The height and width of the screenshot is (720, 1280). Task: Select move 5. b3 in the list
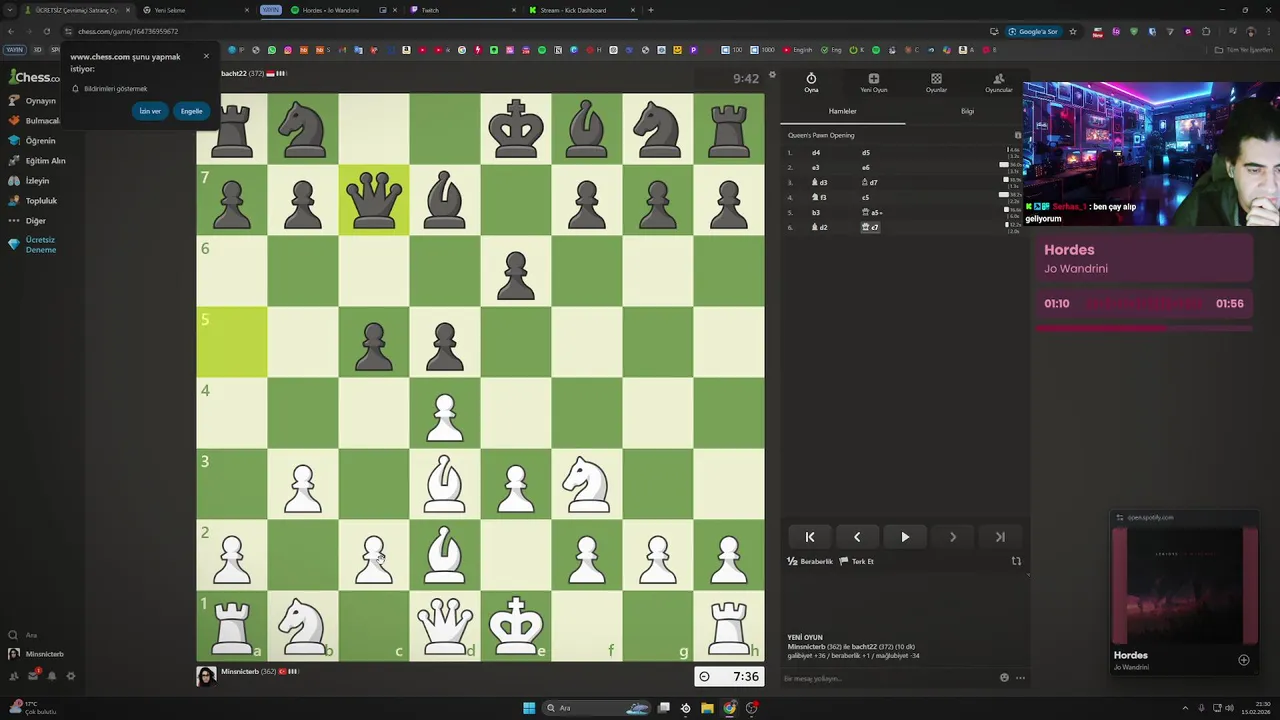click(816, 213)
